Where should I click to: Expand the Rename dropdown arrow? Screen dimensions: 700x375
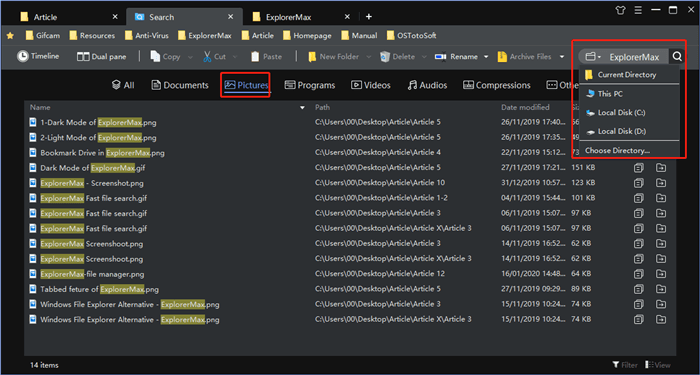pyautogui.click(x=486, y=57)
